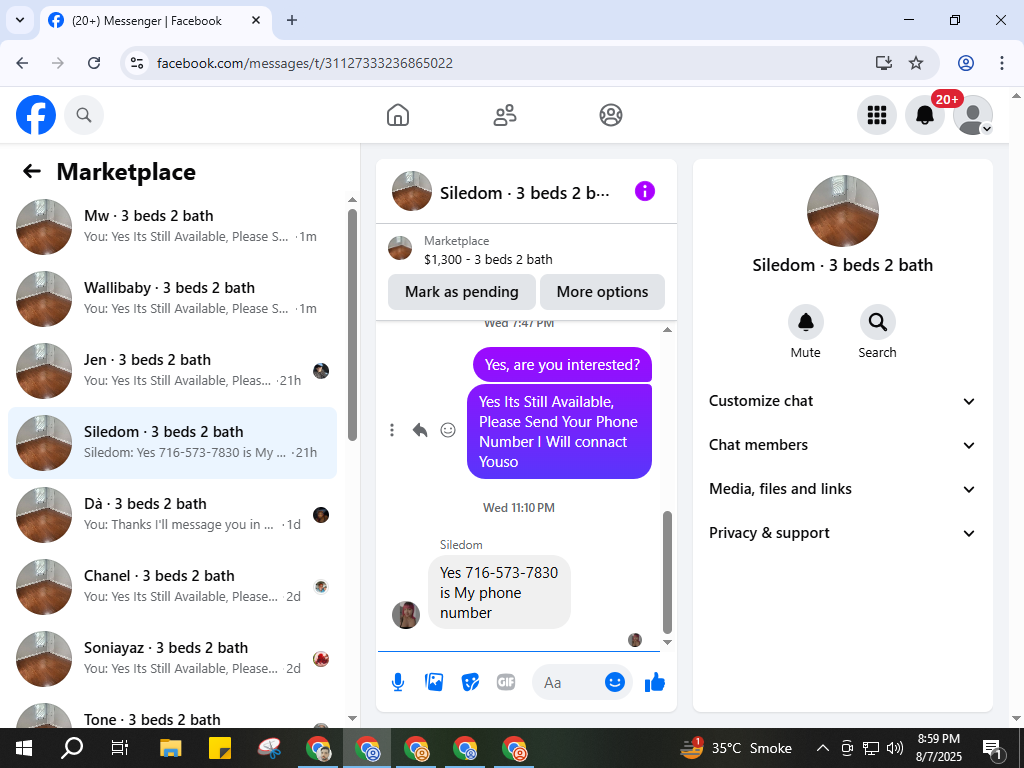Open the Friends icon in top navigation
This screenshot has width=1024, height=768.
click(504, 115)
